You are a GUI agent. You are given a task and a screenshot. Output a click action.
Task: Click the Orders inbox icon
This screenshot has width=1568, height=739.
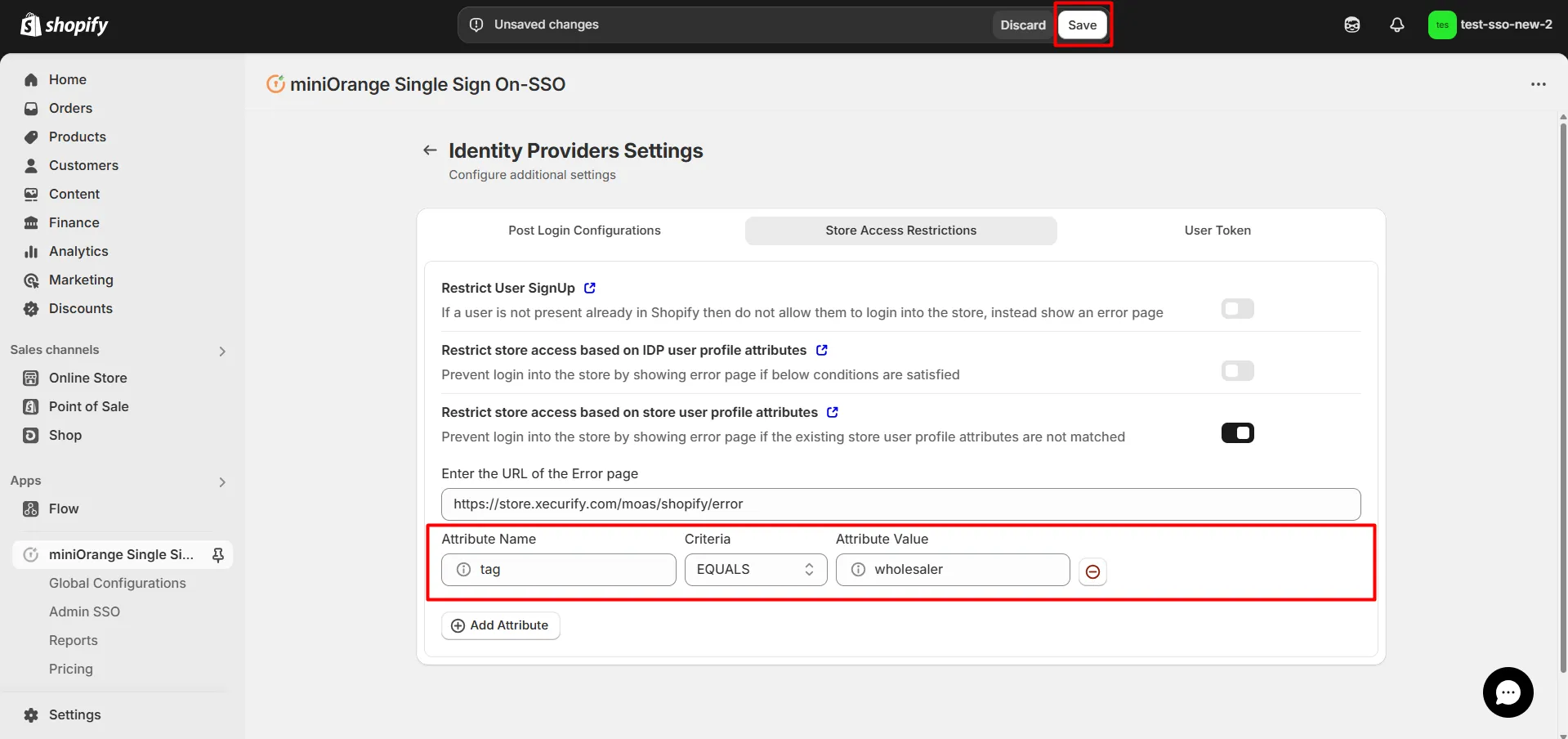31,108
